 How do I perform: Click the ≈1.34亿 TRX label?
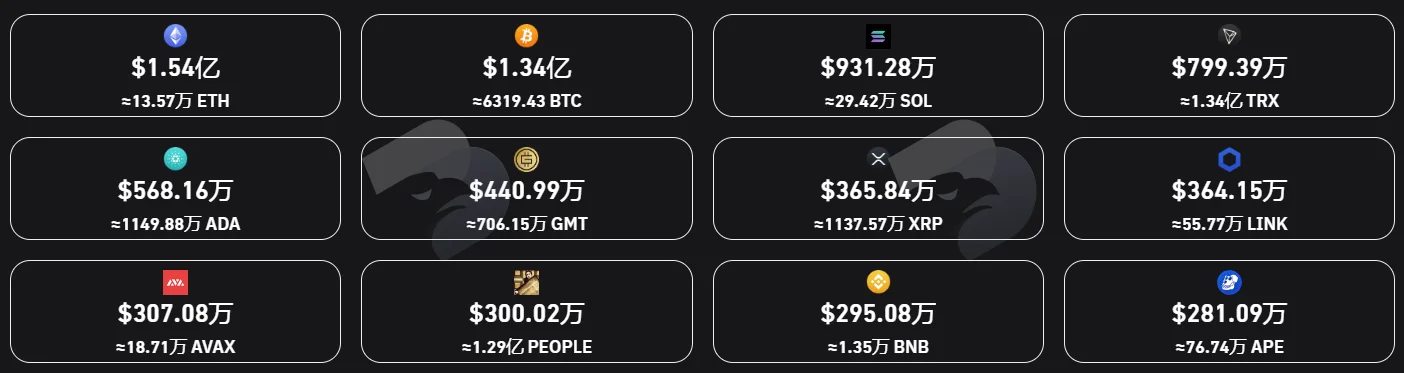(x=1229, y=101)
